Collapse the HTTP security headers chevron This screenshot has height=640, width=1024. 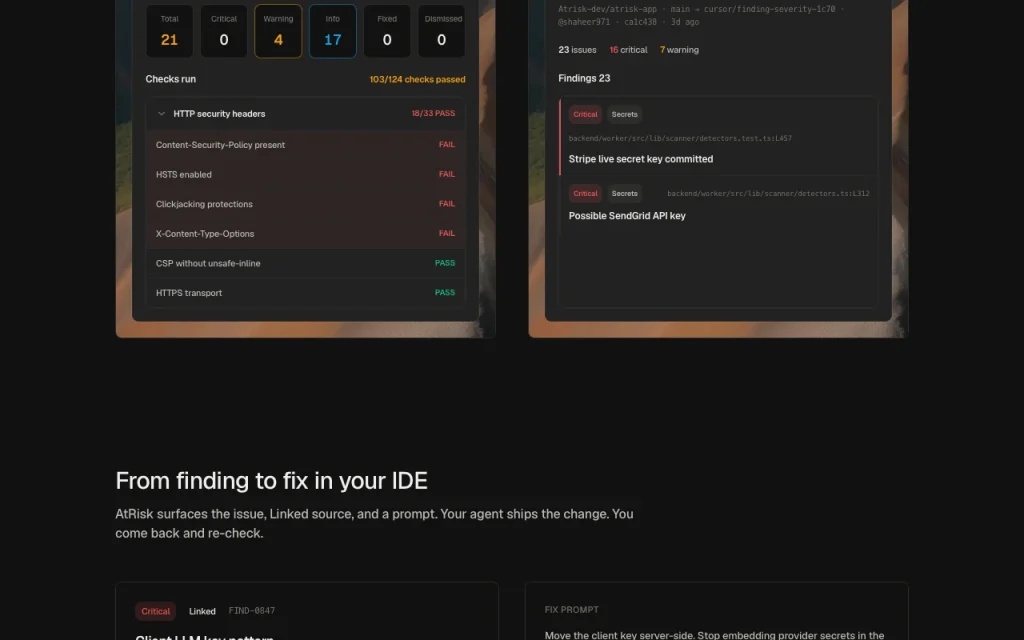click(161, 114)
